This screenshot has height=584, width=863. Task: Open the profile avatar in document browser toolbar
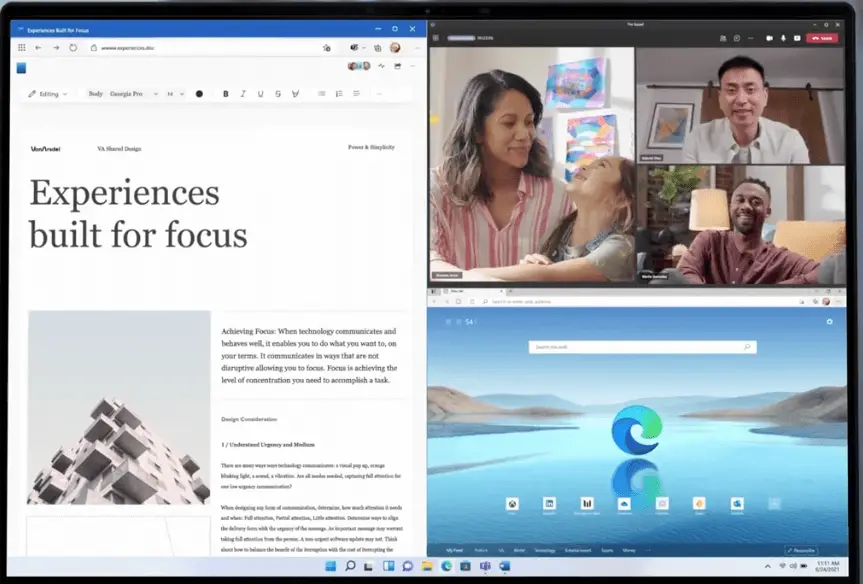click(395, 48)
